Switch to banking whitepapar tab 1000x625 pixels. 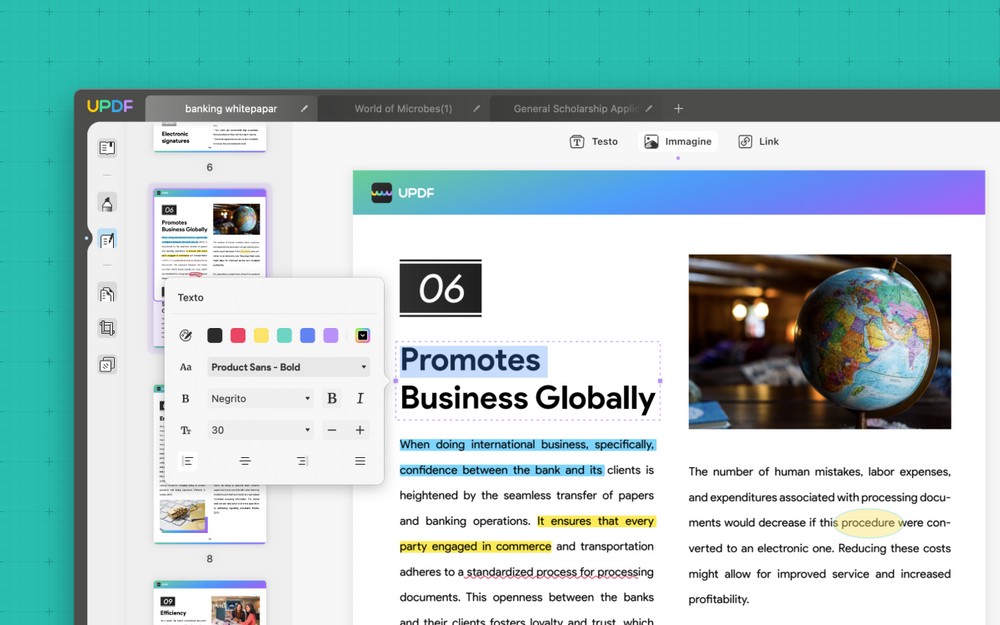(x=231, y=108)
